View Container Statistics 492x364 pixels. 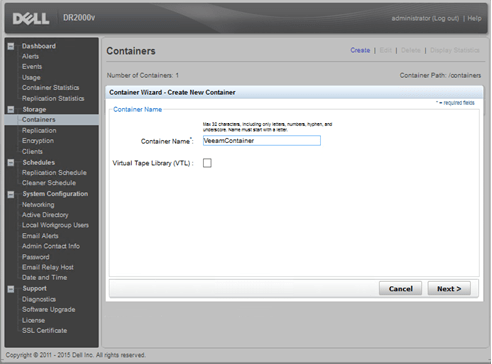(x=50, y=88)
